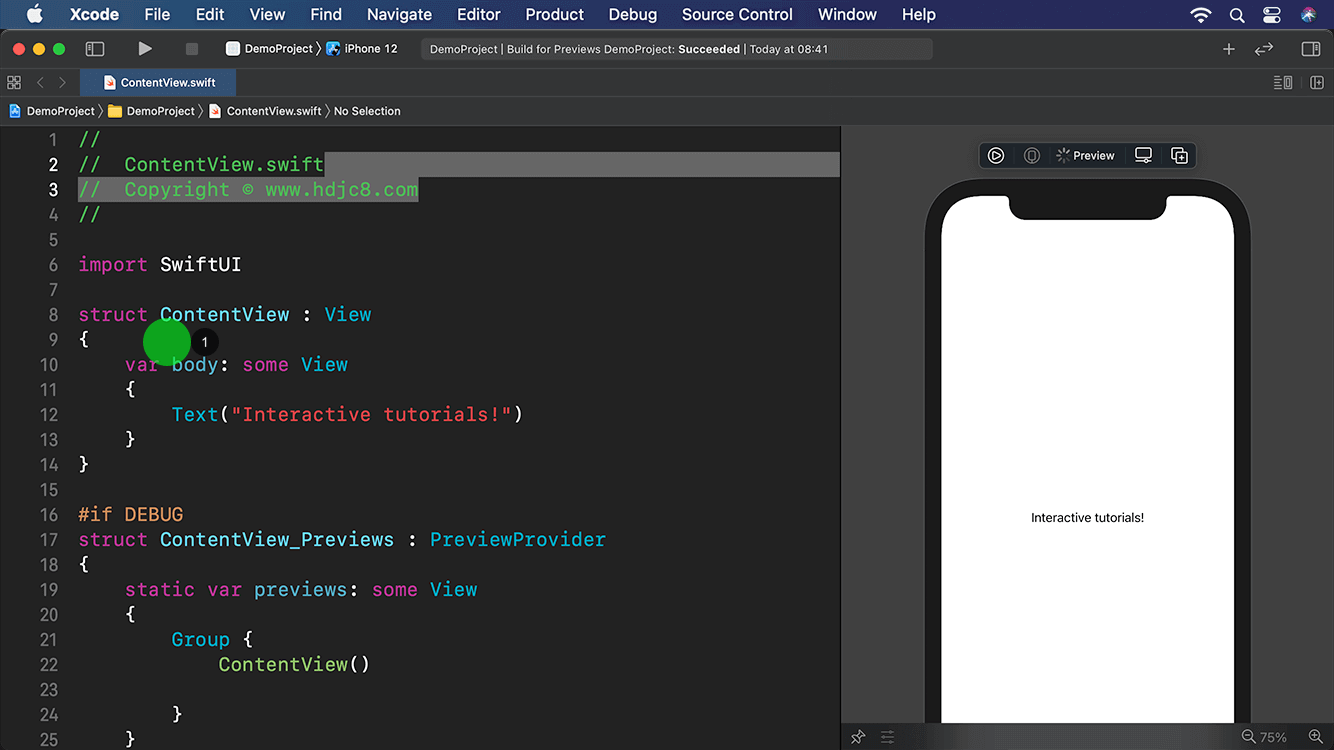Click 'static var previews: some View' line
This screenshot has width=1334, height=750.
pos(301,590)
